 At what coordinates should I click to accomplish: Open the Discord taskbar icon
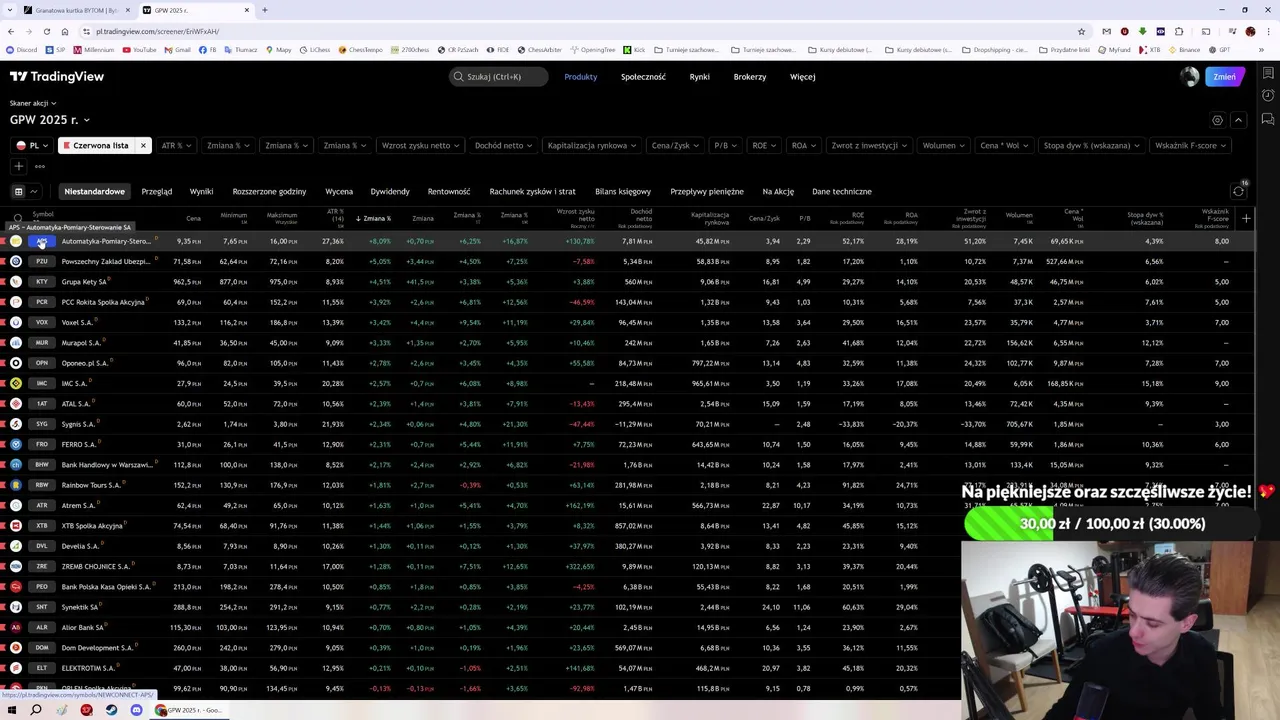tap(136, 710)
